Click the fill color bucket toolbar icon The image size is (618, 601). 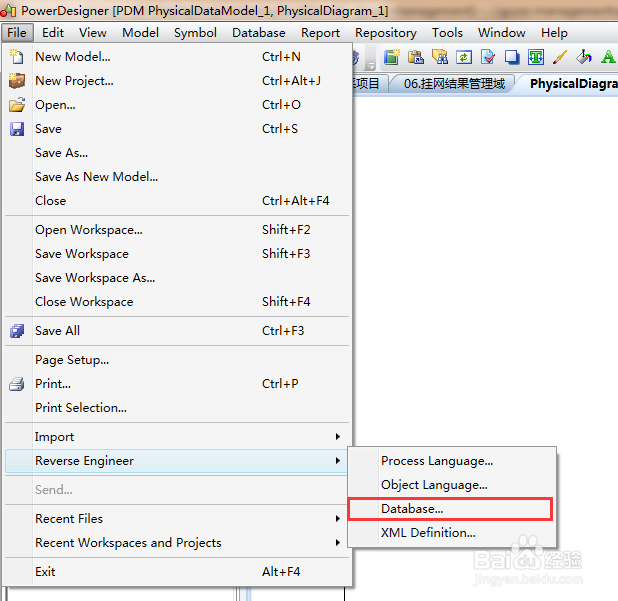584,57
